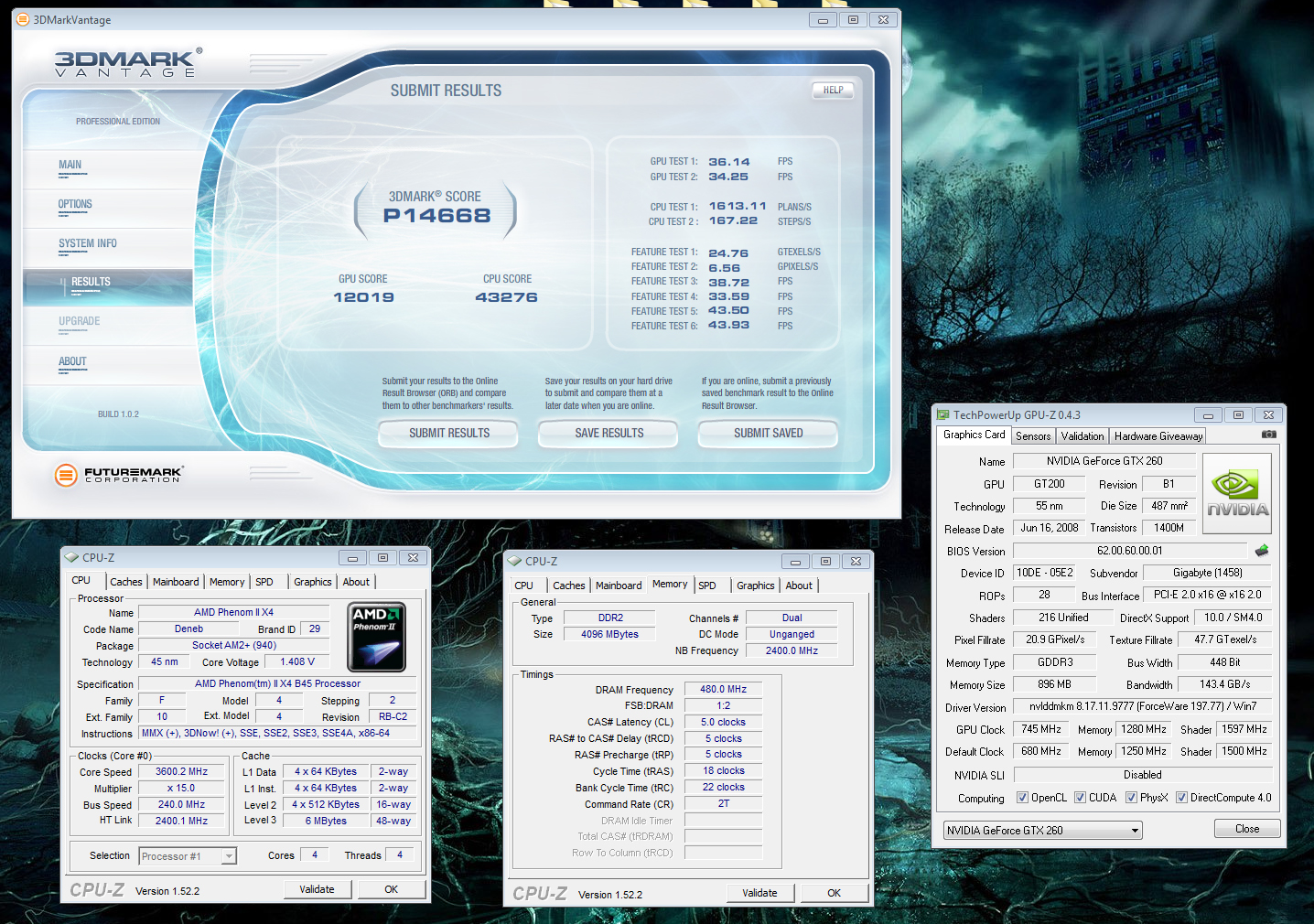This screenshot has height=924, width=1314.
Task: Open Caches tab in CPU-Z CPU window
Action: coord(126,582)
